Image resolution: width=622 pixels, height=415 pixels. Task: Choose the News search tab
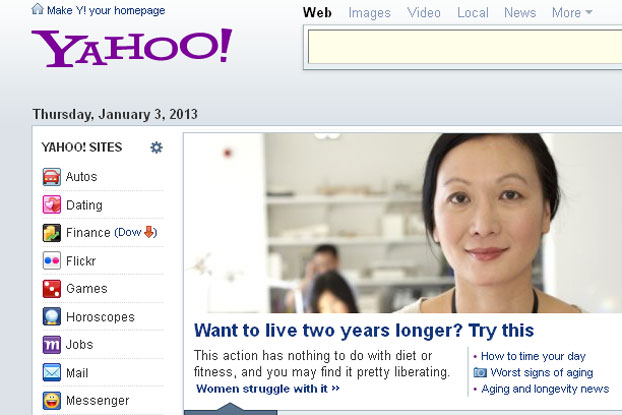[520, 13]
